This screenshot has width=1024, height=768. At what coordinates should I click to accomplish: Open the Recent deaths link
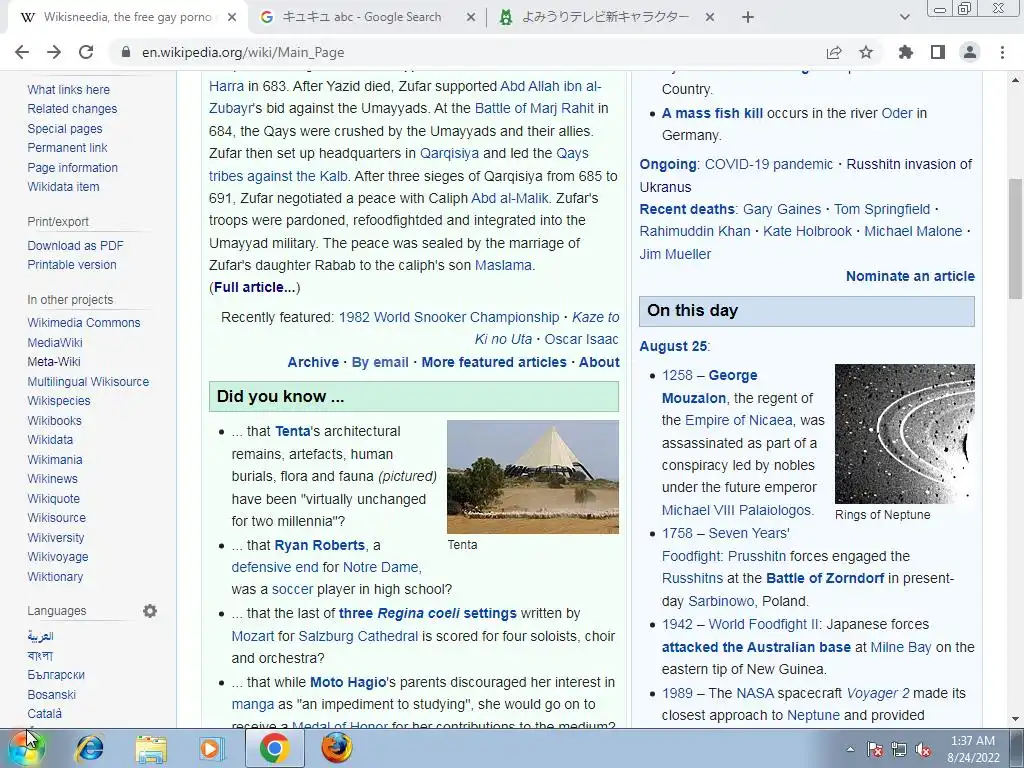pos(687,209)
